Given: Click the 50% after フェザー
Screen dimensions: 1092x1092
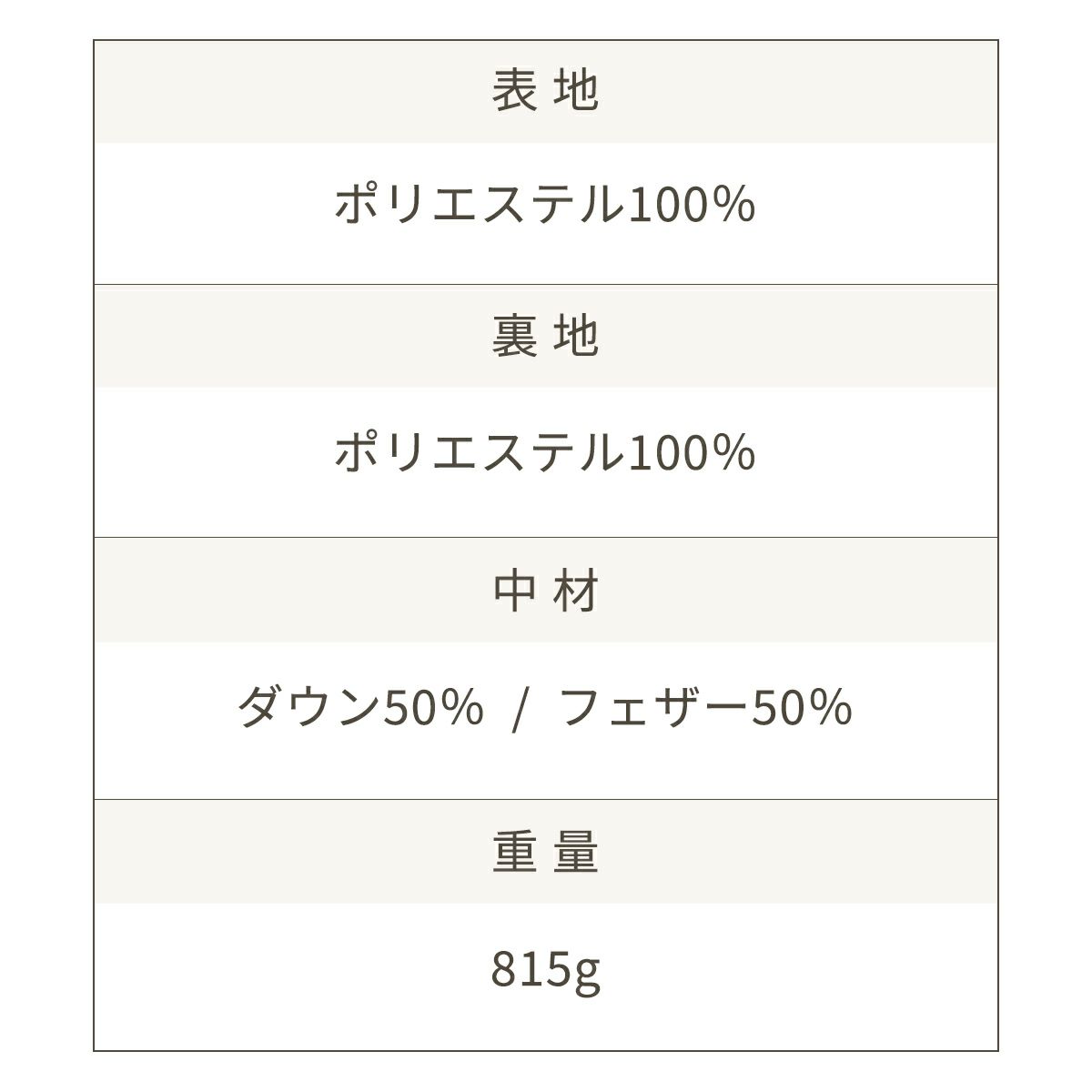Looking at the screenshot, I should click(801, 707).
